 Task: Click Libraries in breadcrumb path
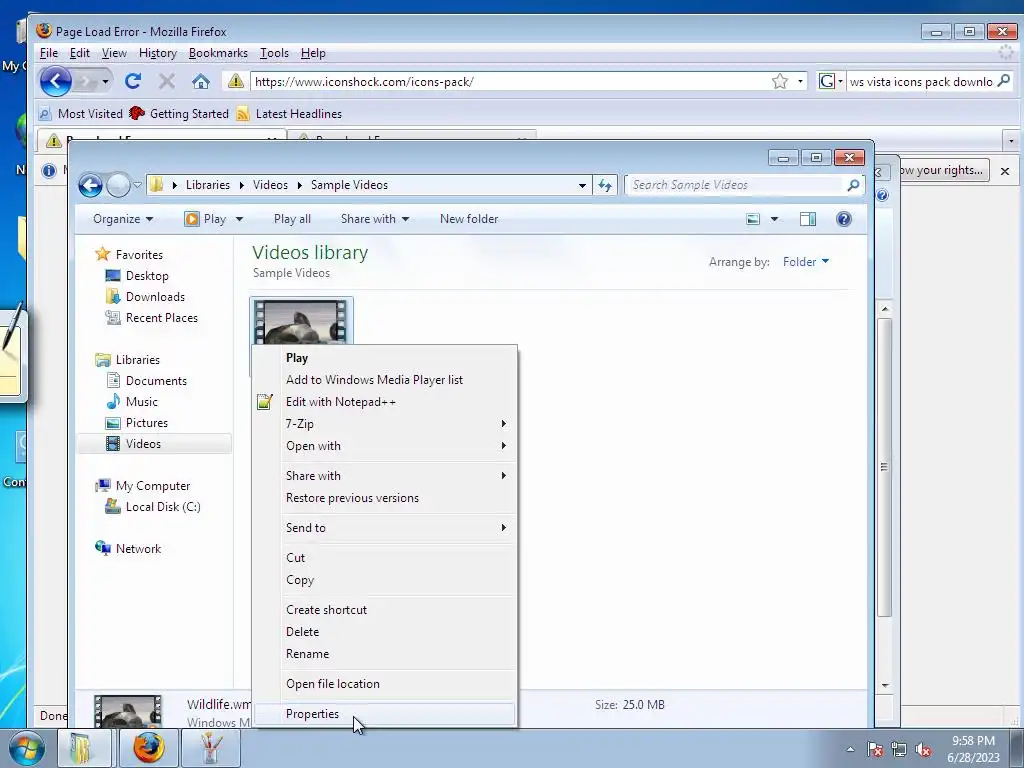[208, 185]
